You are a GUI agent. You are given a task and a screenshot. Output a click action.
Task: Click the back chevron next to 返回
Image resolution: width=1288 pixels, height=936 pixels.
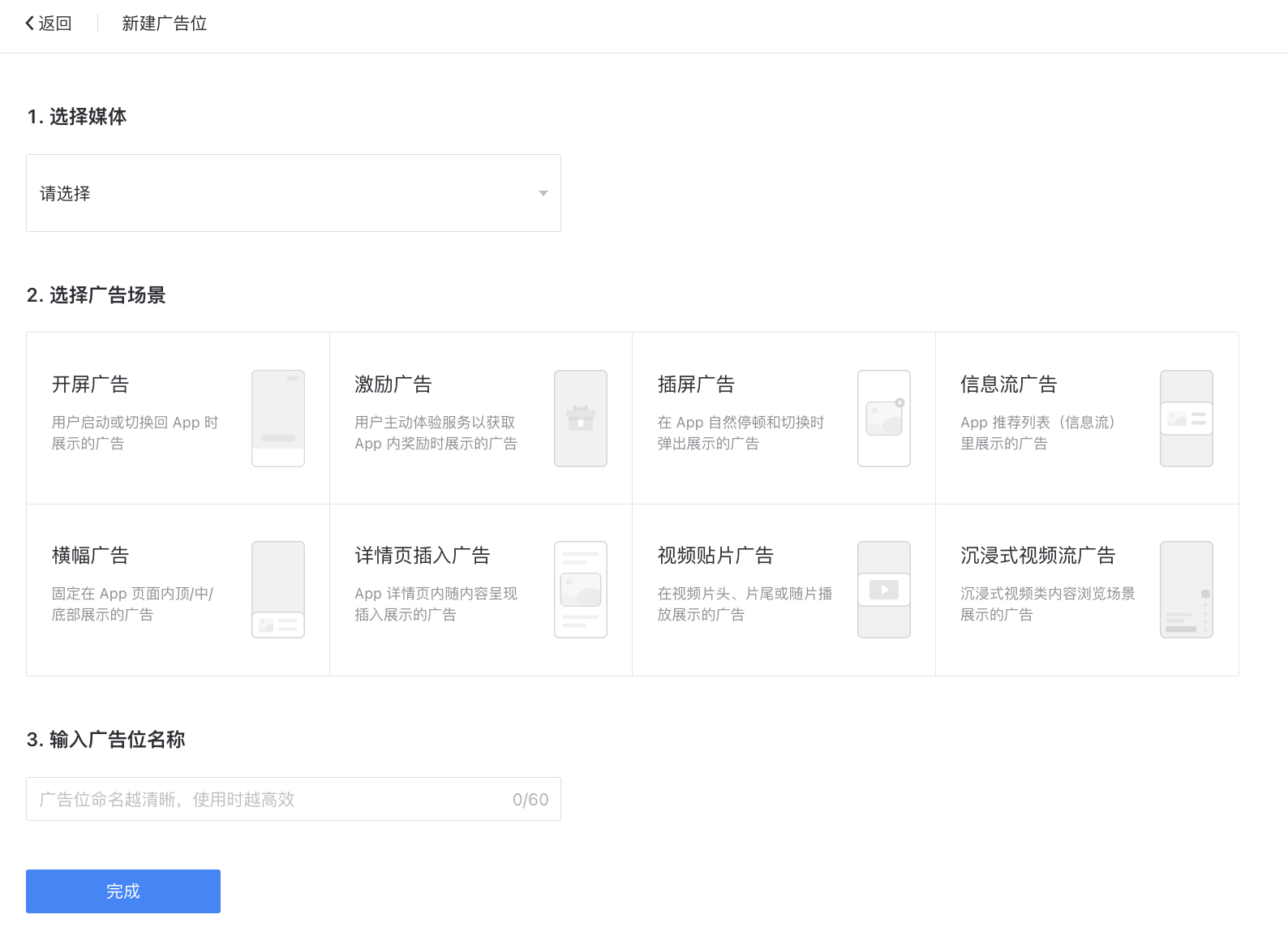(x=30, y=24)
